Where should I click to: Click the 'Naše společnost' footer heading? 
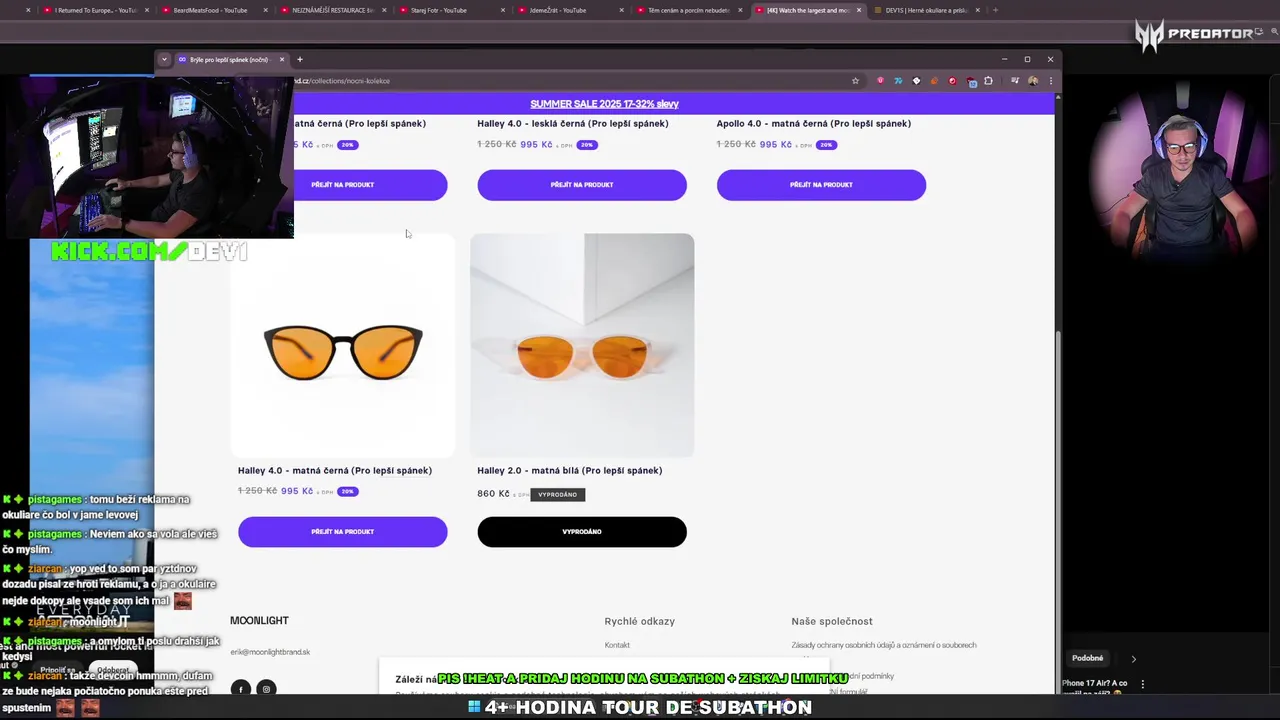point(832,622)
